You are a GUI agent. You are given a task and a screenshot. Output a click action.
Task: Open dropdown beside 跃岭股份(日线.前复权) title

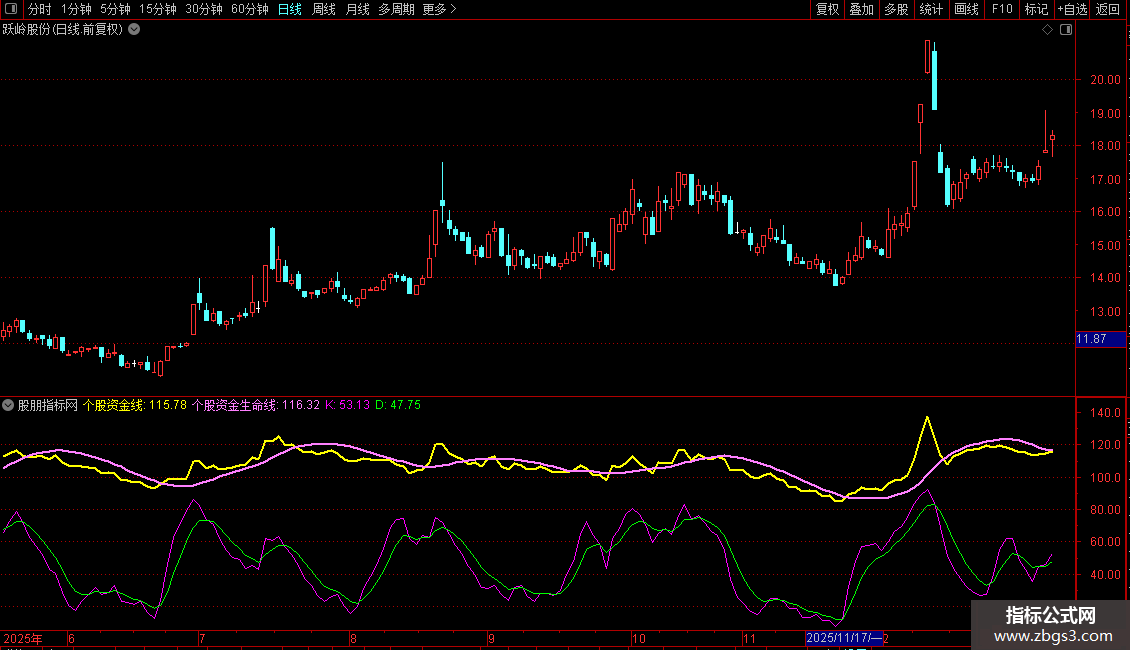point(134,30)
